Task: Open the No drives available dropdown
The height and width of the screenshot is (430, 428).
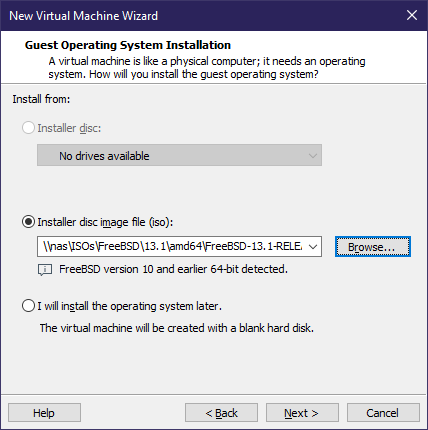Action: (179, 155)
